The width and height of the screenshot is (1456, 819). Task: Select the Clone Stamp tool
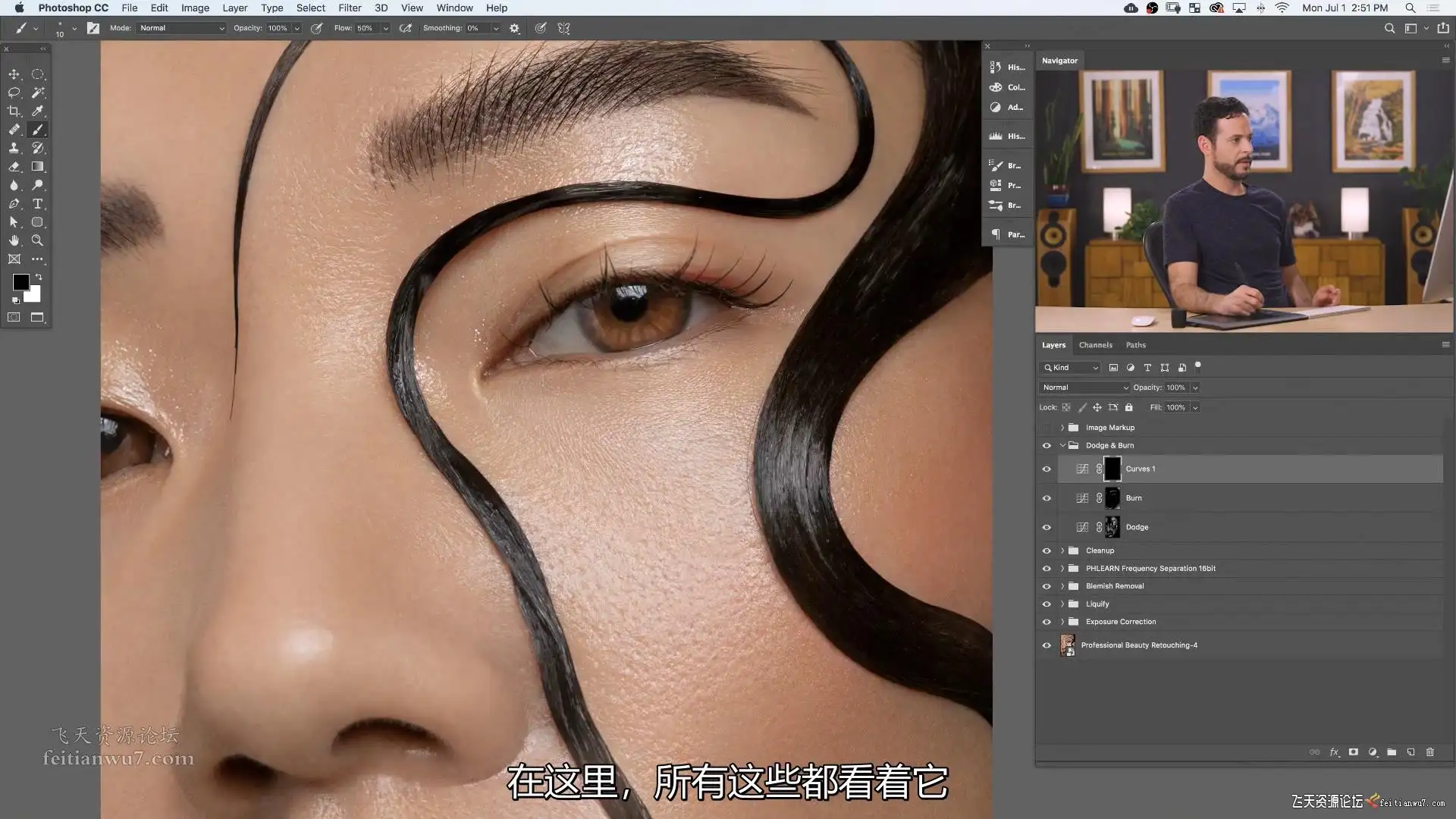(x=14, y=148)
